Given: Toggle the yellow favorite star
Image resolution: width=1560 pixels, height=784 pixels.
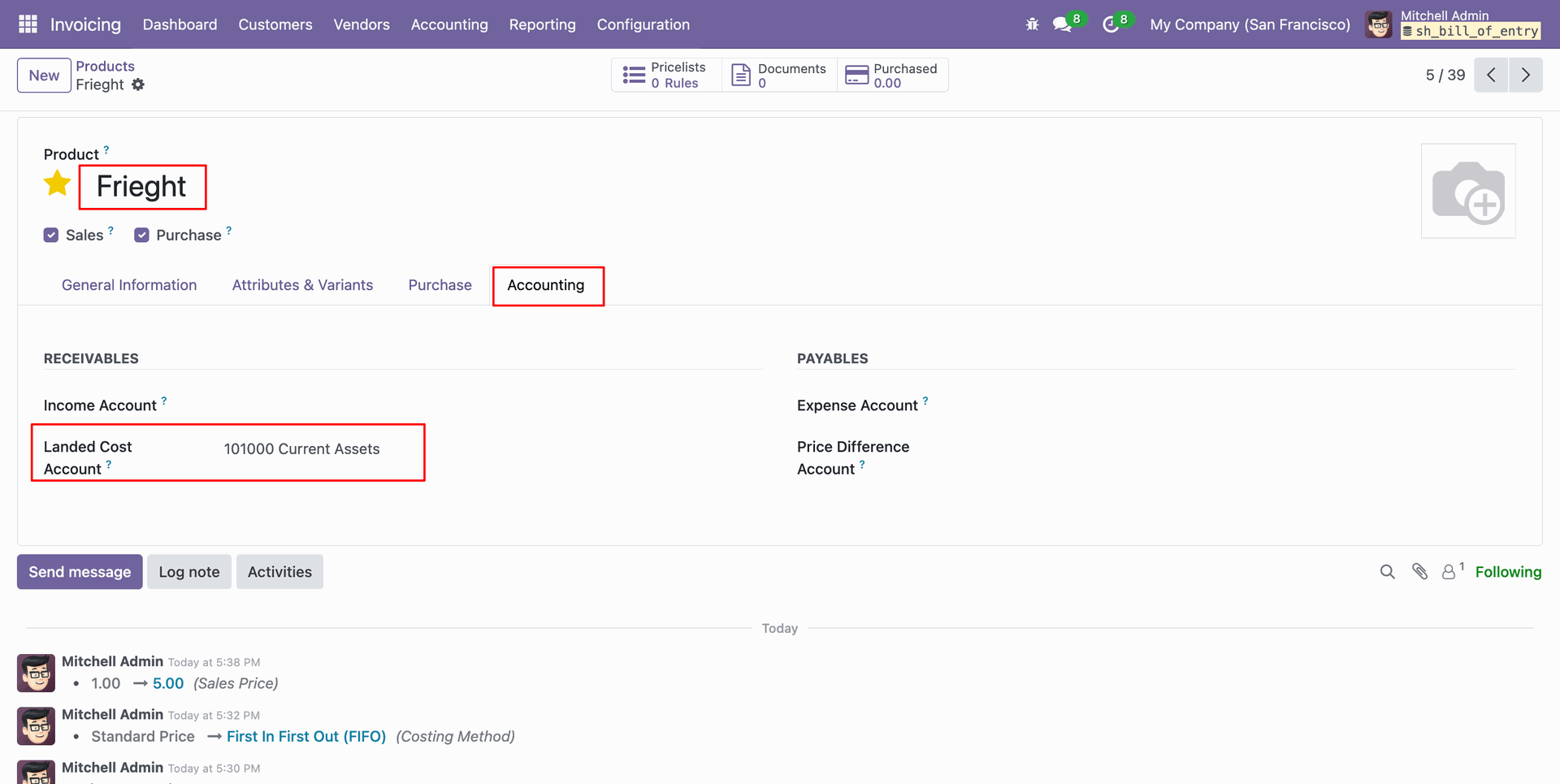Looking at the screenshot, I should point(58,184).
